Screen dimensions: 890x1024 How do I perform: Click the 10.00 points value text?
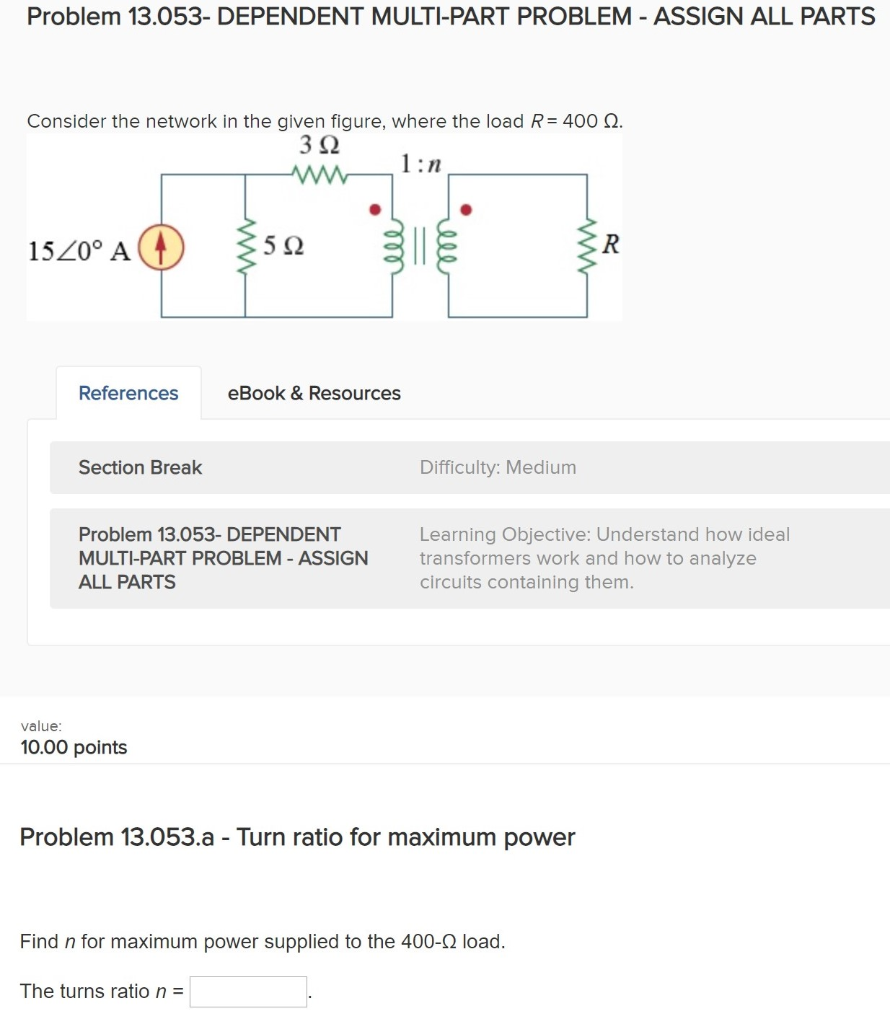coord(73,747)
